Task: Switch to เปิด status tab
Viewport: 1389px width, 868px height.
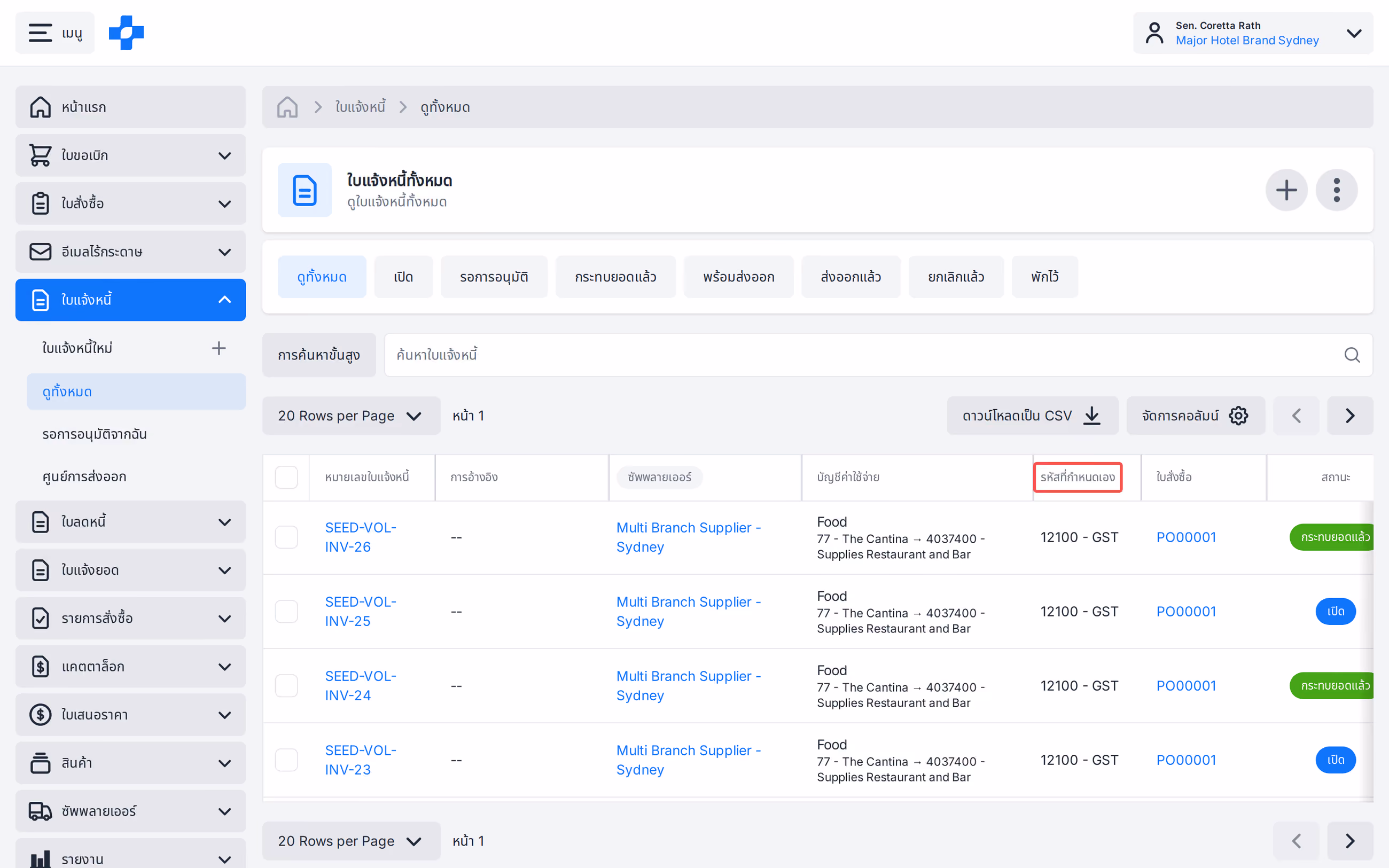Action: [x=403, y=277]
